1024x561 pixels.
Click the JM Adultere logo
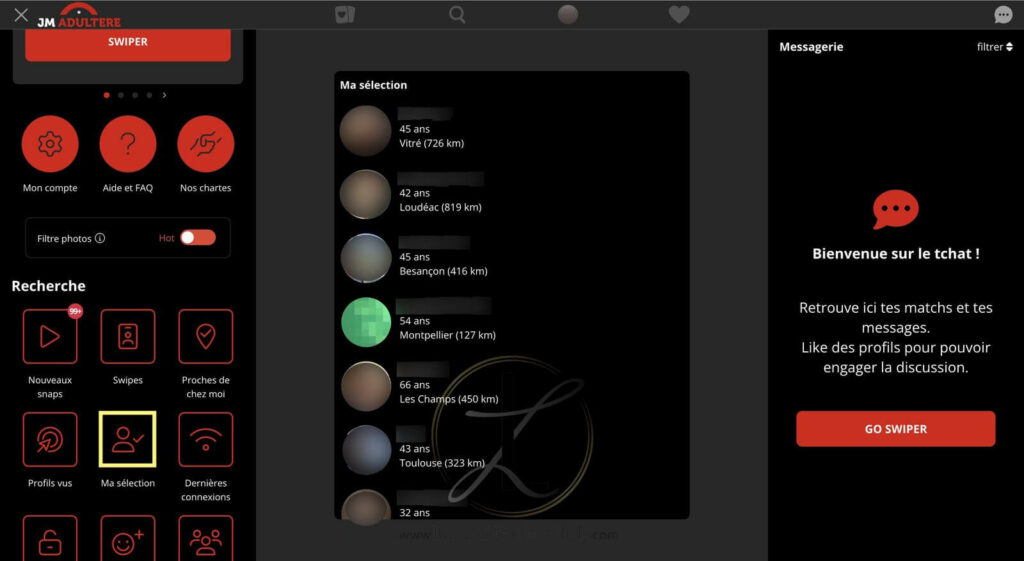pyautogui.click(x=79, y=15)
